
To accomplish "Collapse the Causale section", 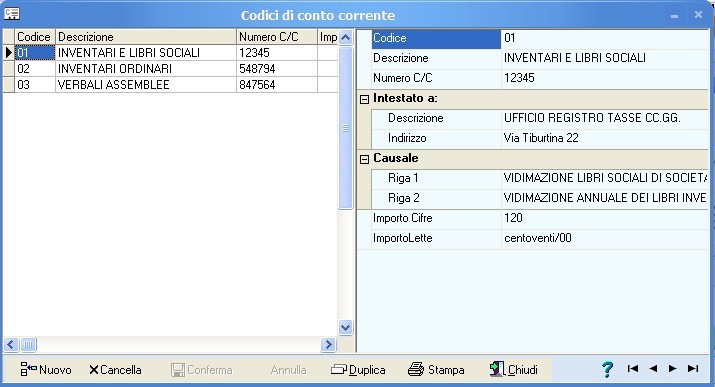I will coord(364,159).
